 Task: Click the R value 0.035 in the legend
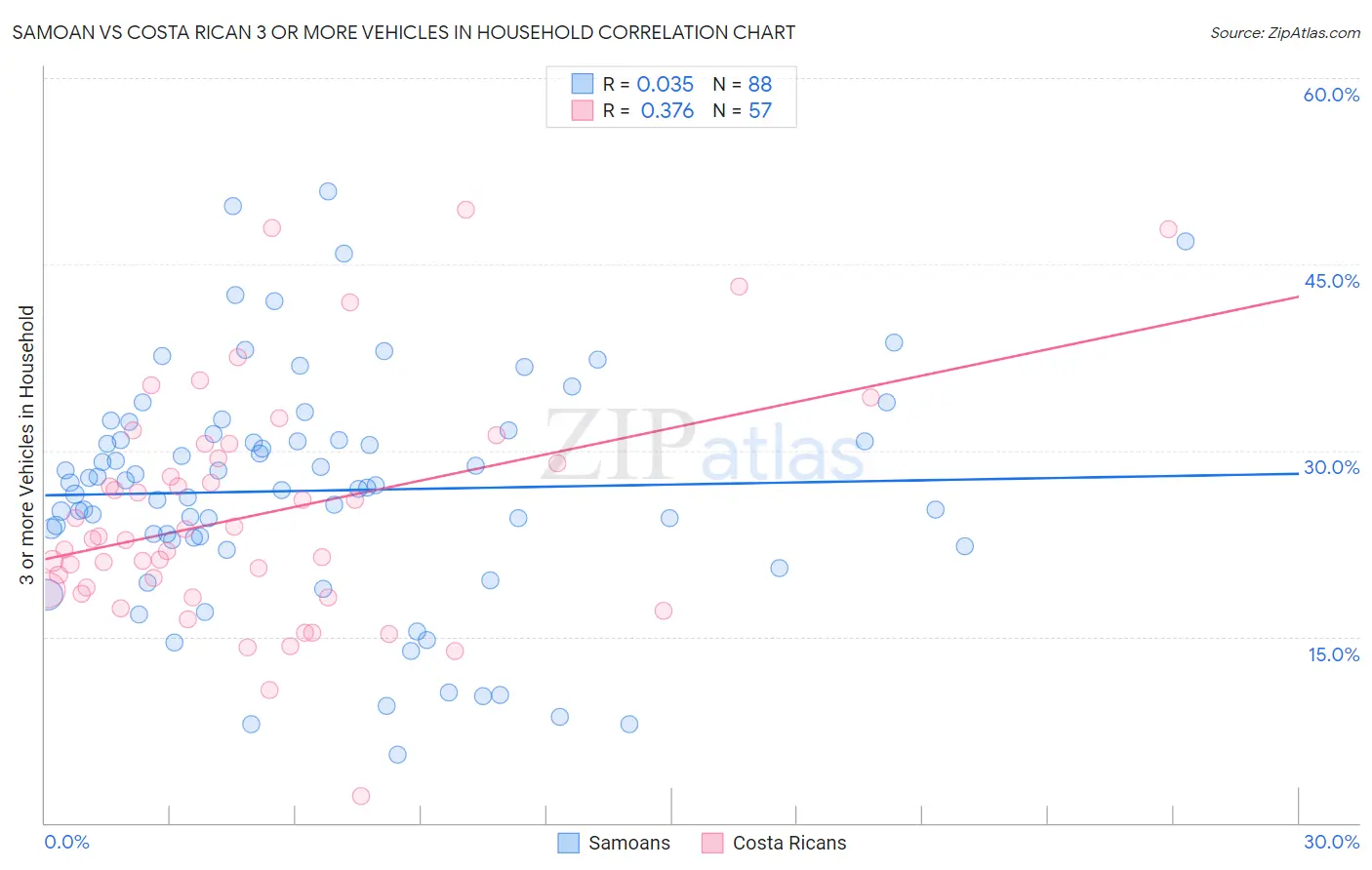tap(666, 84)
